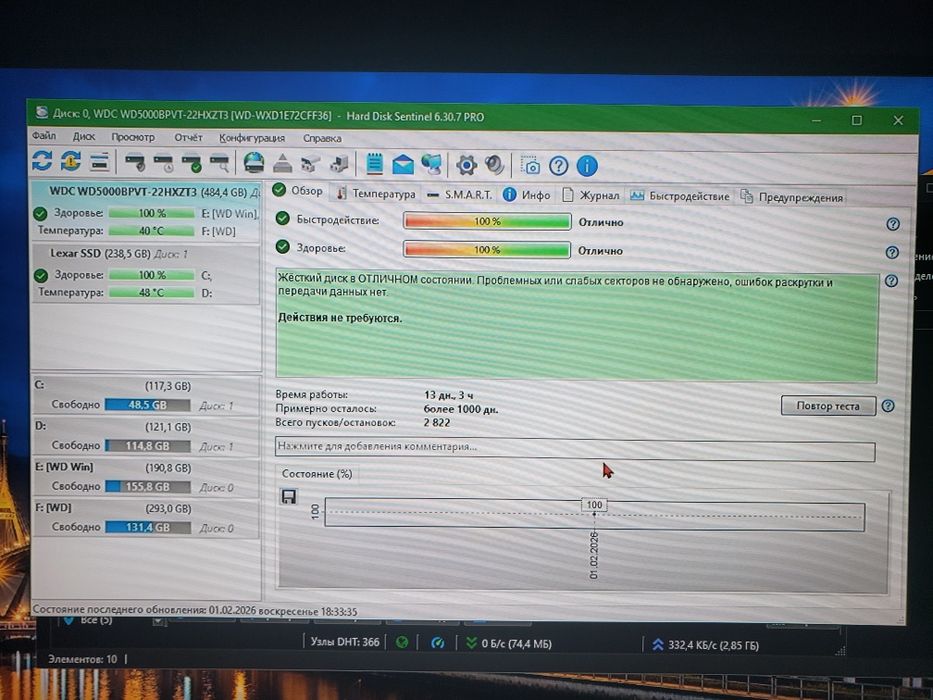Screen dimensions: 933x700
Task: Click the 100 data point marker on graph
Action: (594, 505)
